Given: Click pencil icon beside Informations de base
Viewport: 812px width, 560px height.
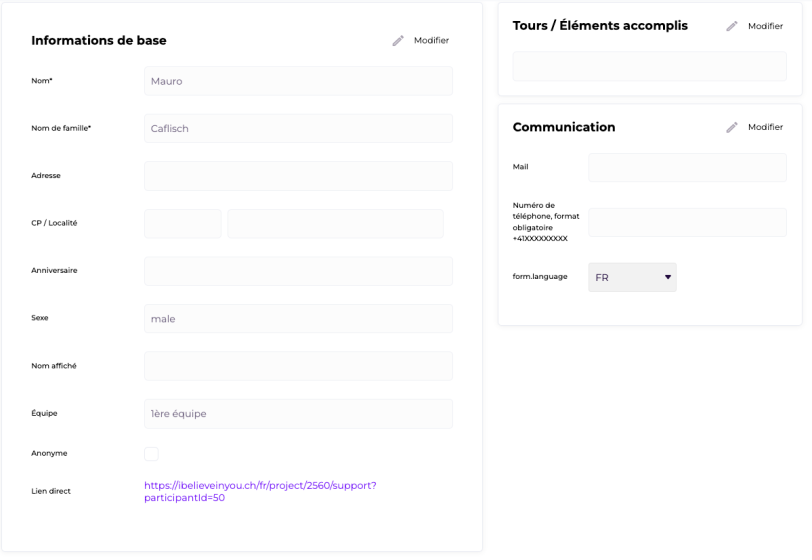Looking at the screenshot, I should [x=398, y=40].
